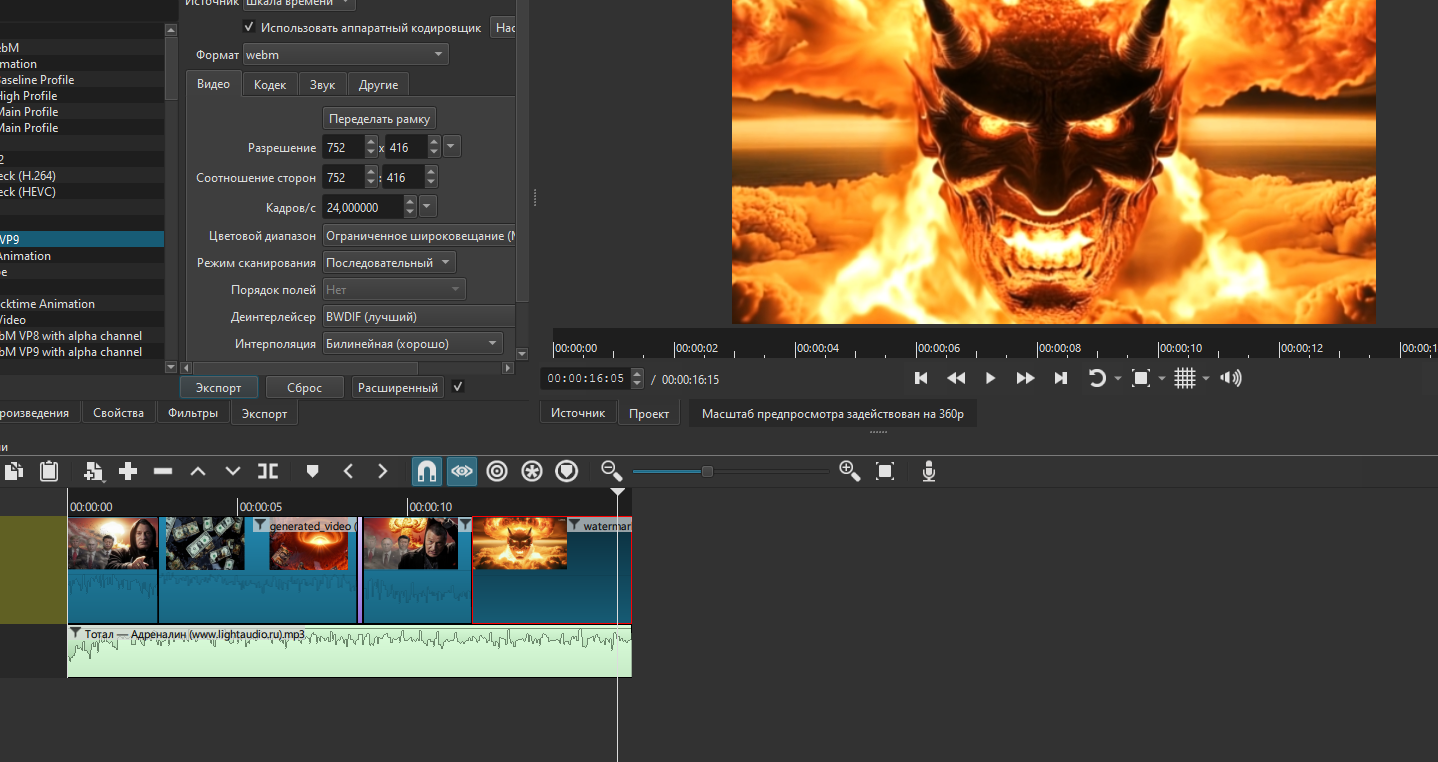Toggle ripple markers shield icon
This screenshot has width=1438, height=762.
[x=567, y=471]
